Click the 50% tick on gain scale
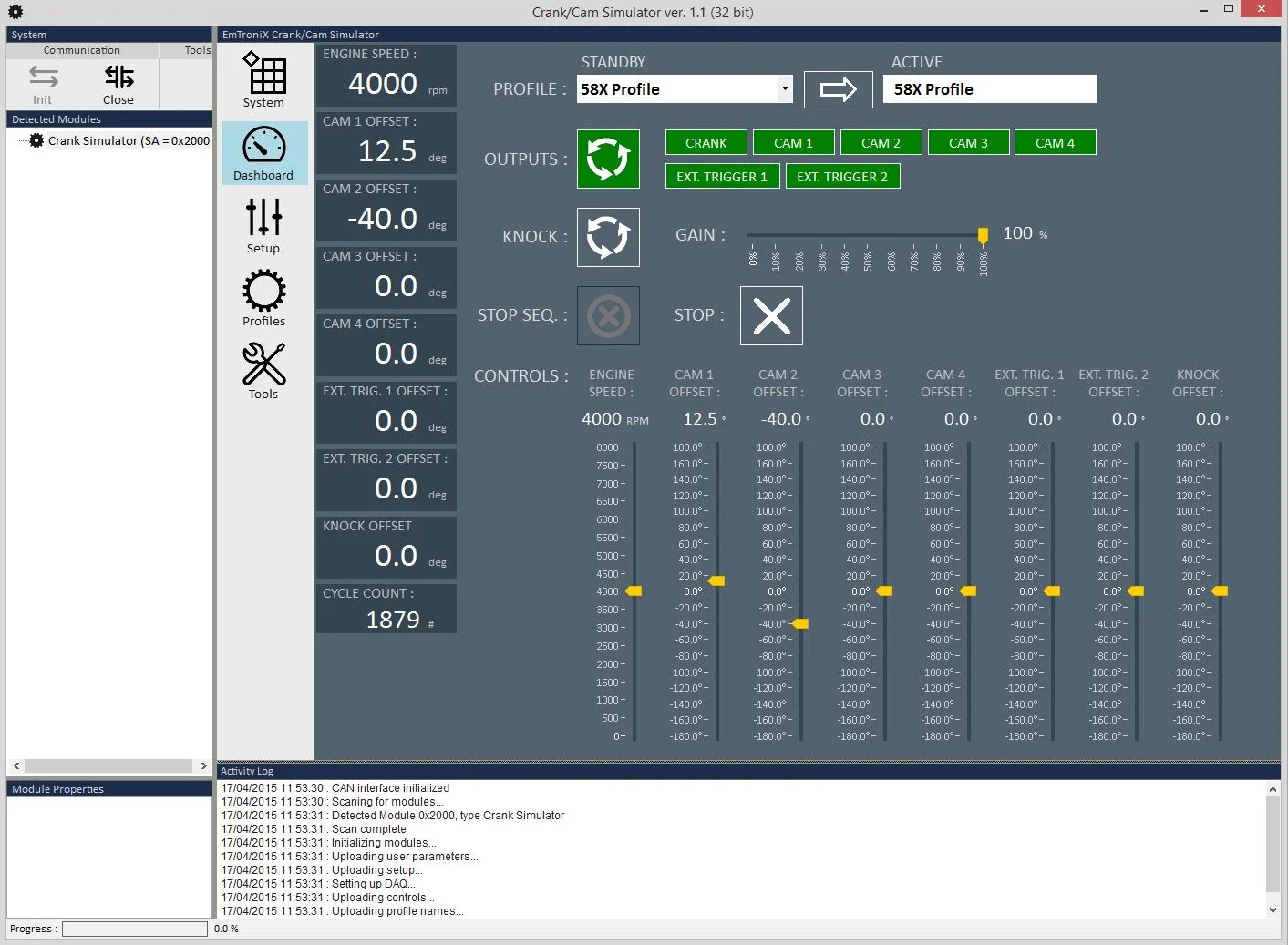 (868, 260)
